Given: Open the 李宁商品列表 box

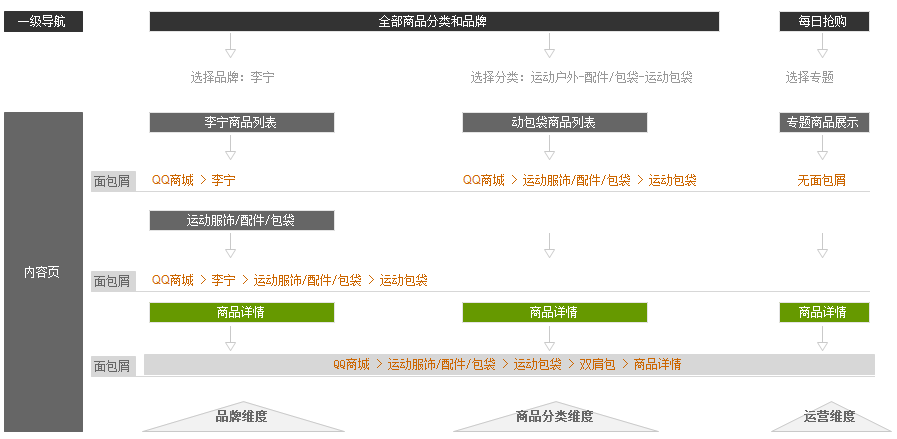Looking at the screenshot, I should [241, 122].
